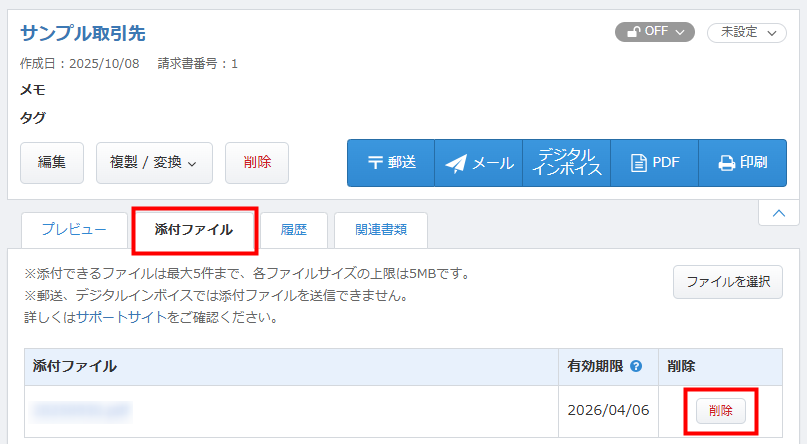Click the デジタルインボイス button

(566, 163)
